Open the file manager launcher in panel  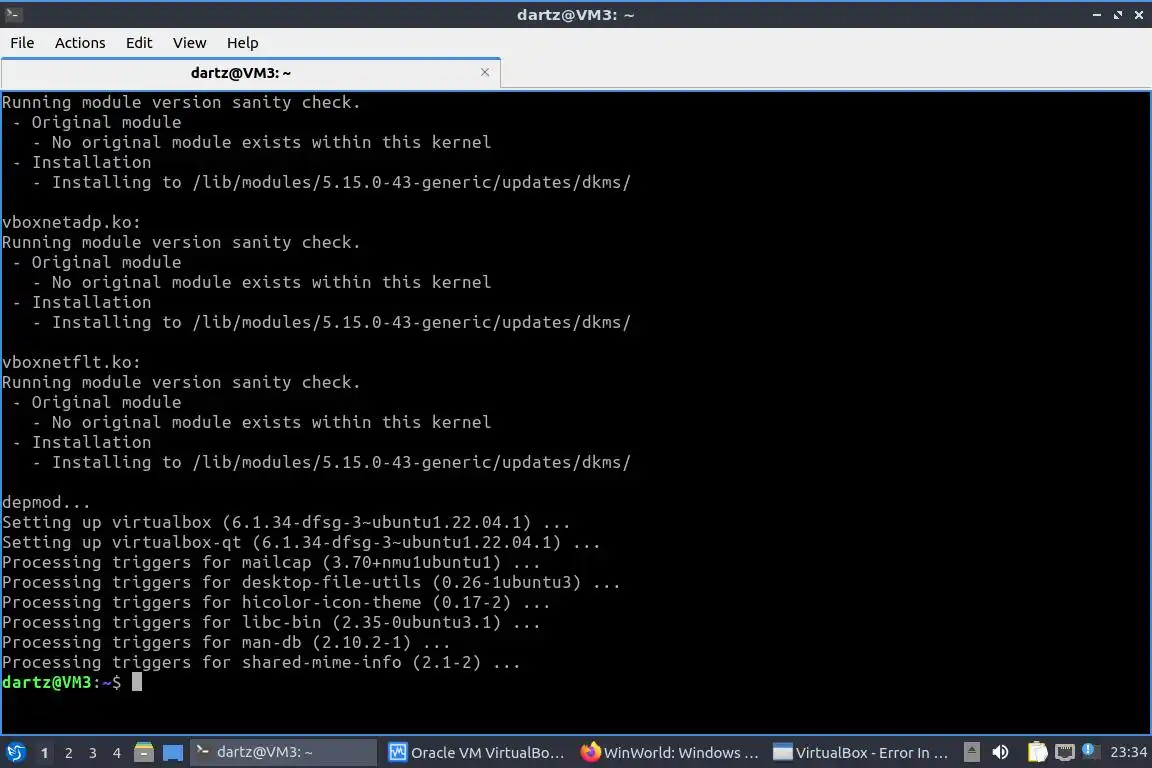[144, 753]
